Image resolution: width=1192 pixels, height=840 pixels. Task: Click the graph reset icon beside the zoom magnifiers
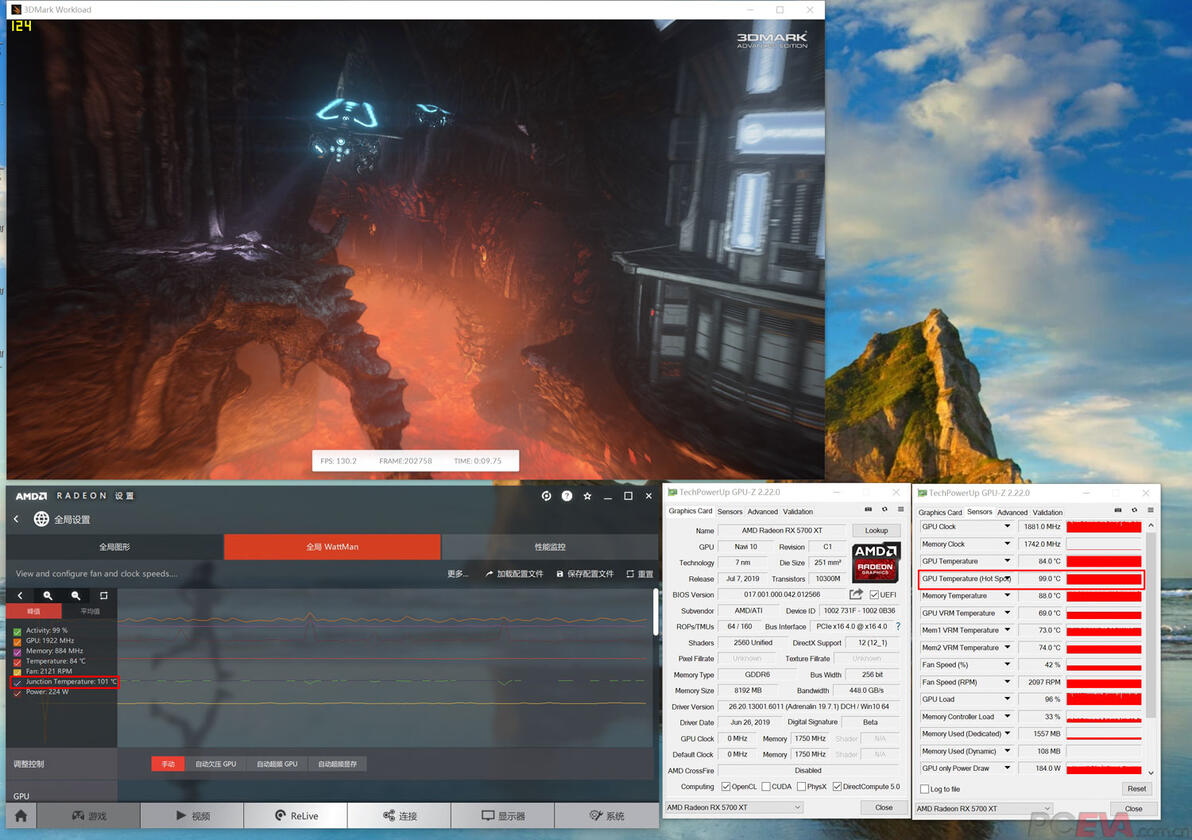(103, 596)
